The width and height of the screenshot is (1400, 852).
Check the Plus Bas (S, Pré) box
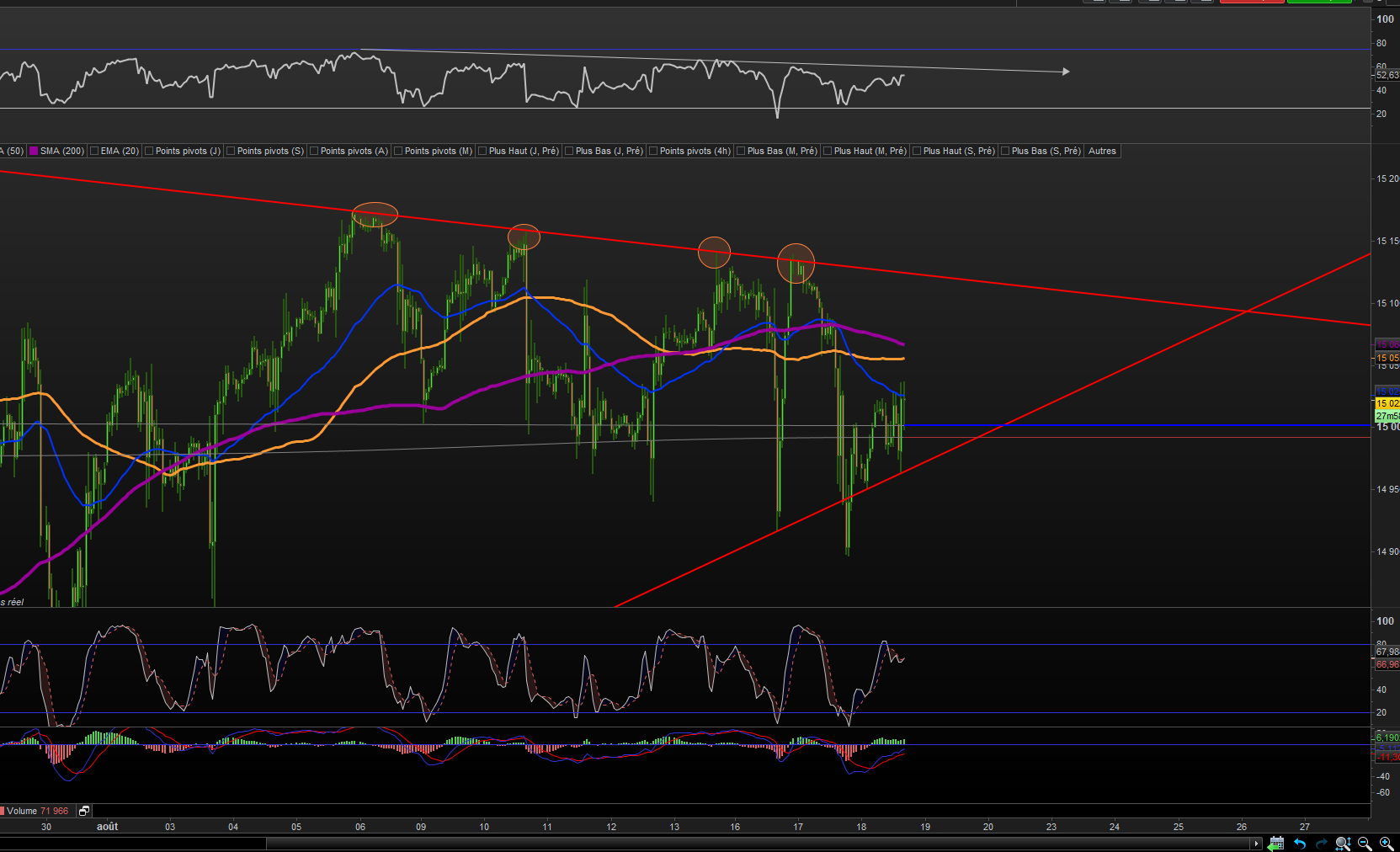click(x=1005, y=152)
